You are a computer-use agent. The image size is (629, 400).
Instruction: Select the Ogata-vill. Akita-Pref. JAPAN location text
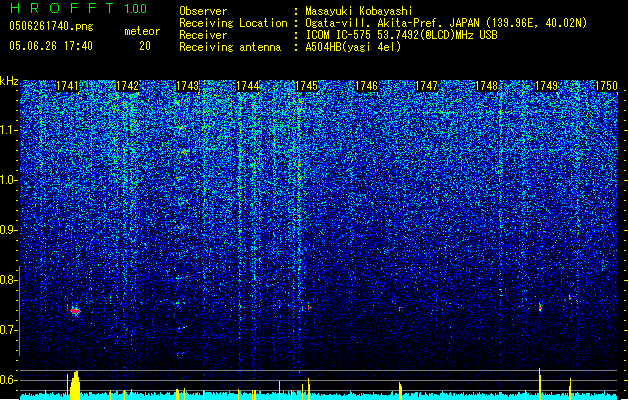pos(446,23)
